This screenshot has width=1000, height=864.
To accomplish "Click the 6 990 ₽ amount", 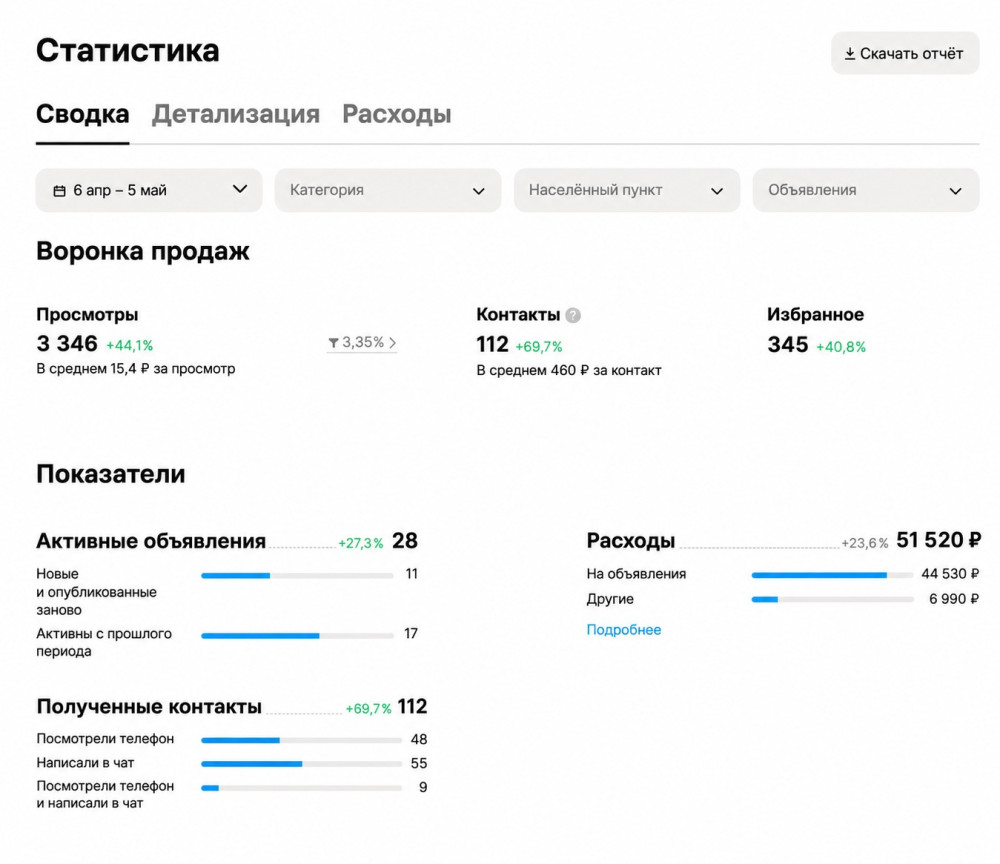I will (953, 599).
